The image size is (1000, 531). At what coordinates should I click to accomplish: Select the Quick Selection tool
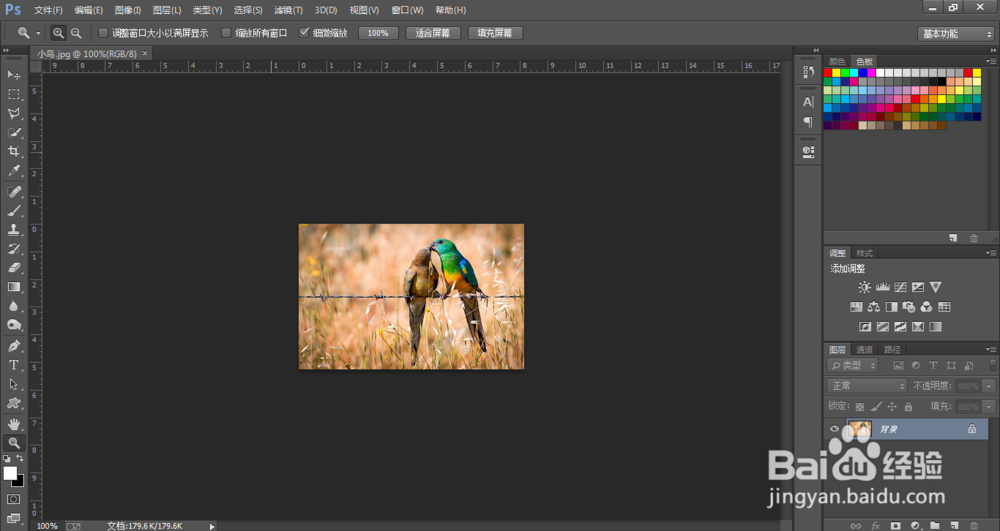click(13, 133)
